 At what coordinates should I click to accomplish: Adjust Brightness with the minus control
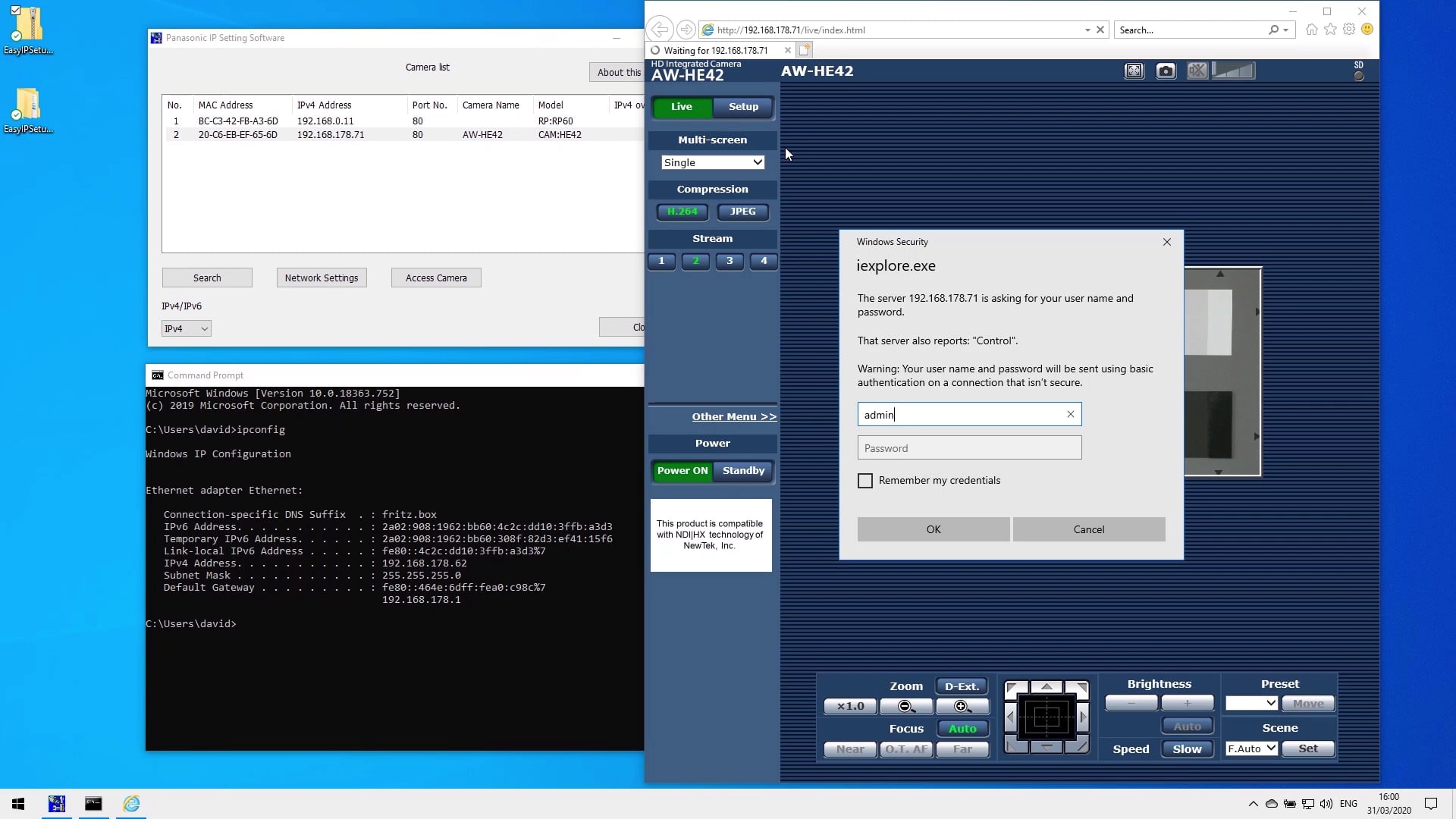(1130, 703)
